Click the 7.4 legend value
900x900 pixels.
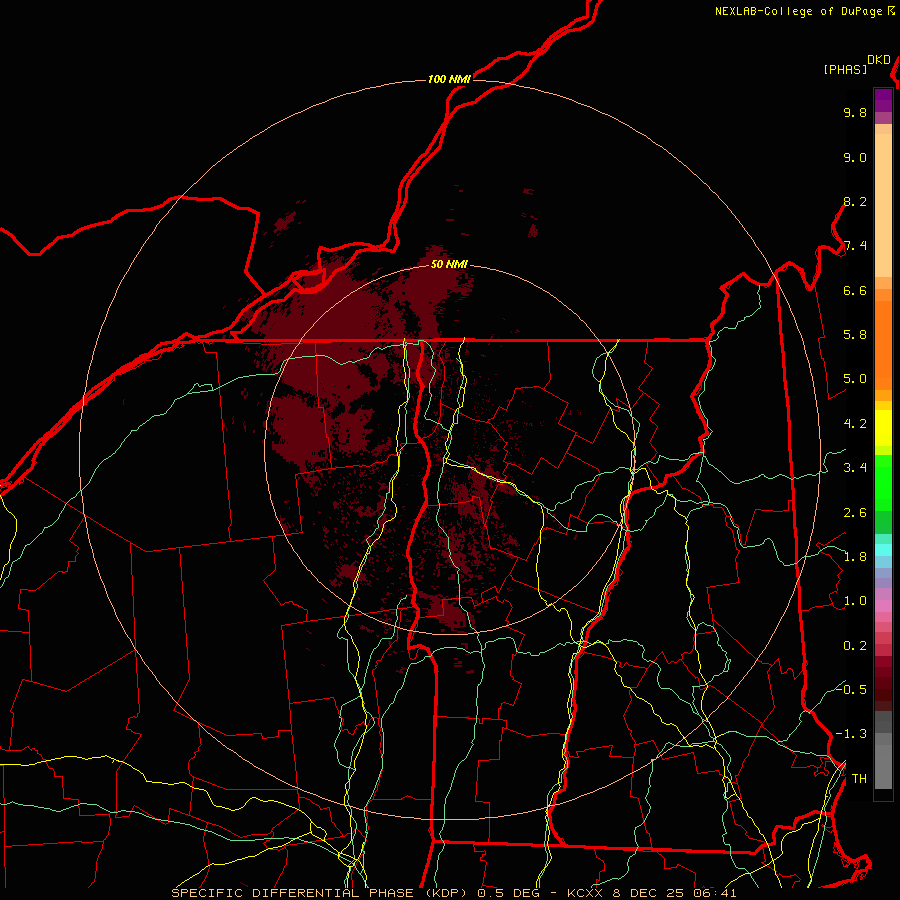coord(855,246)
